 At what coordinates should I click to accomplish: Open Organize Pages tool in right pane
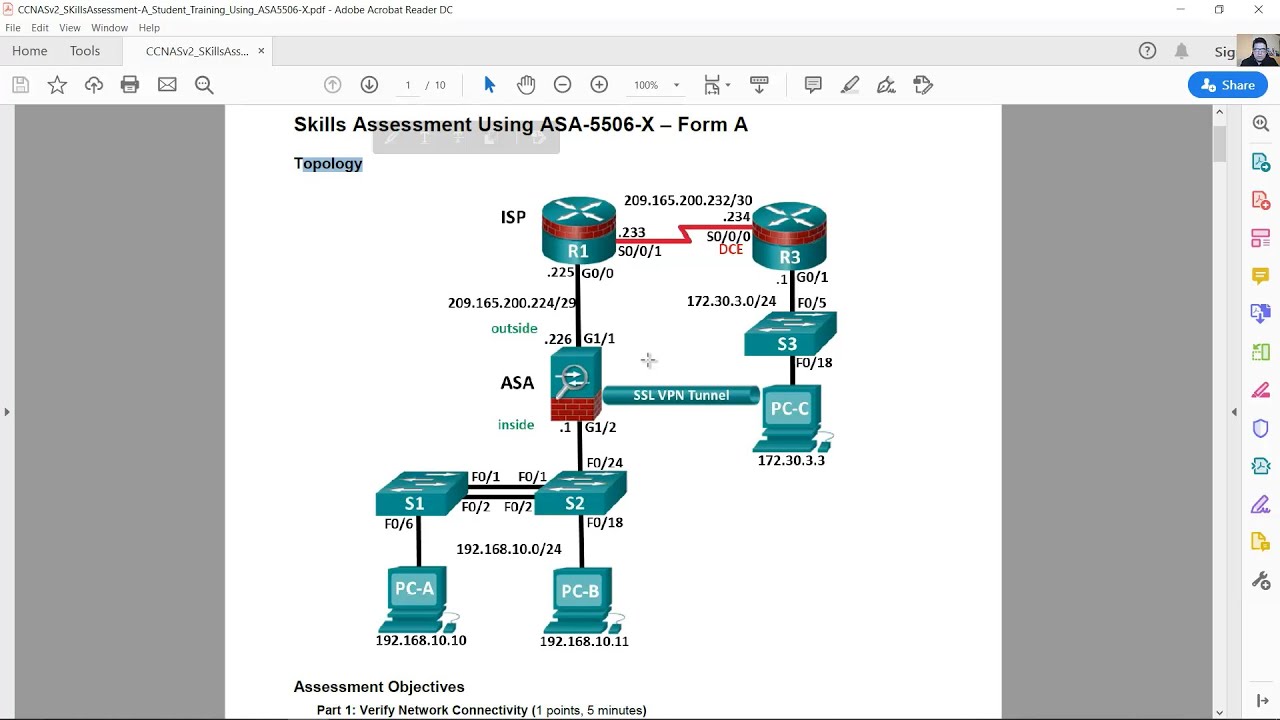[x=1261, y=352]
